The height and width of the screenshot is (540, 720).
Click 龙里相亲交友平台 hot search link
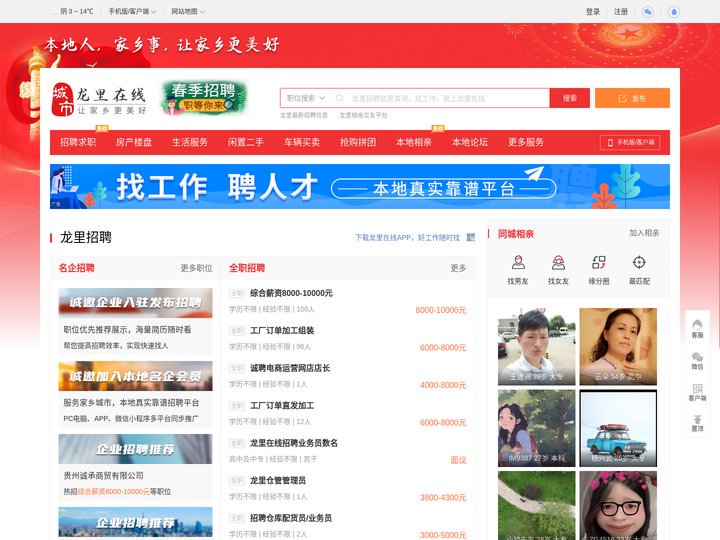point(363,115)
